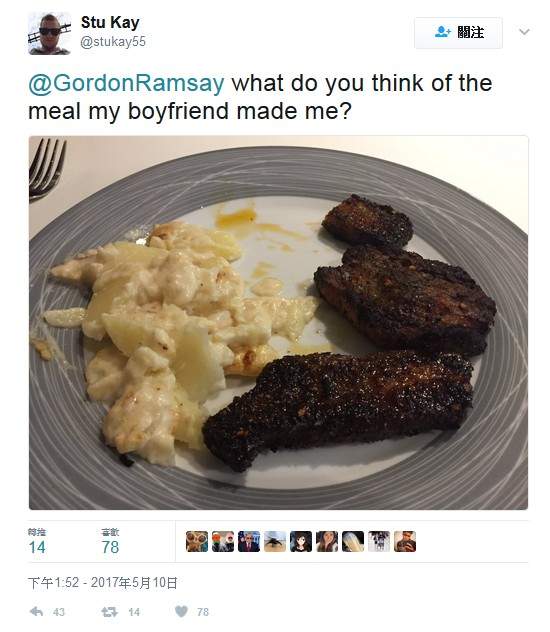Click the heart like icon
This screenshot has height=632, width=550.
coord(181,611)
